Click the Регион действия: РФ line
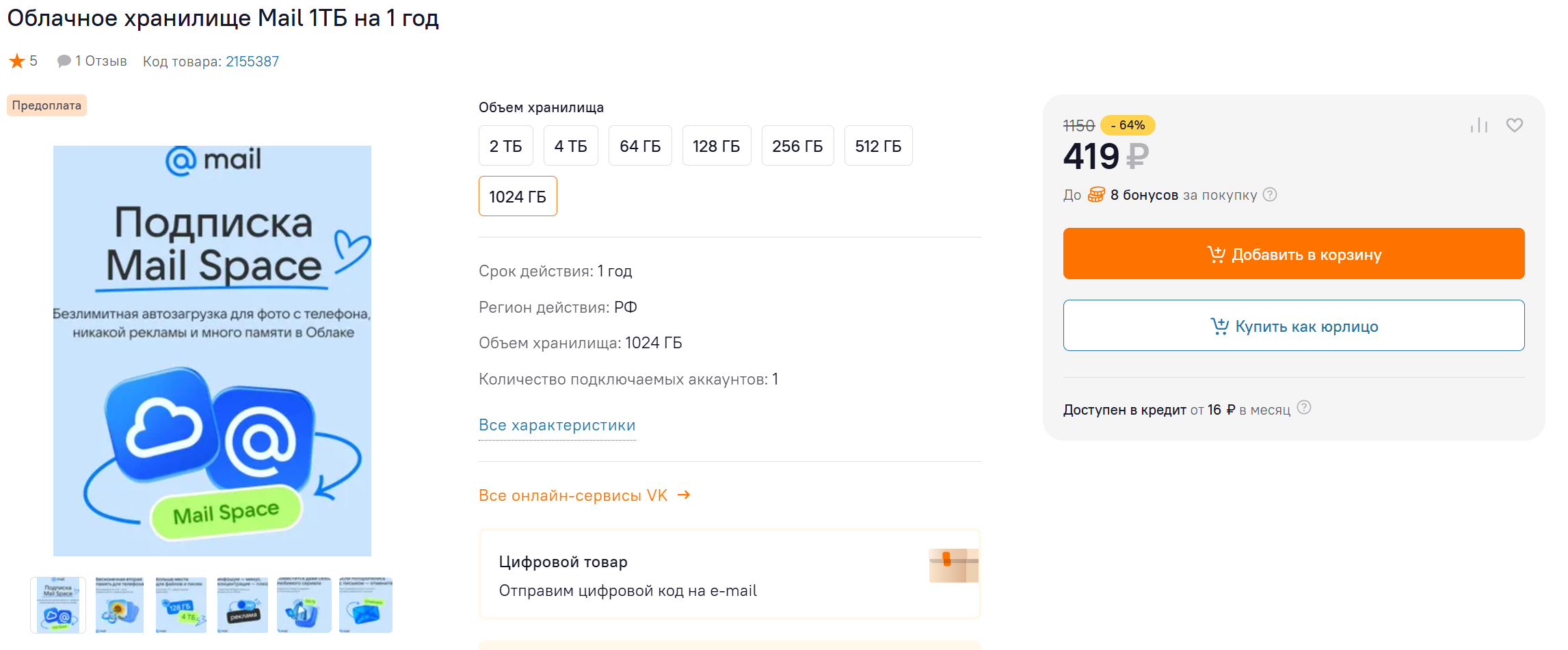Viewport: 1568px width, 650px height. point(558,307)
